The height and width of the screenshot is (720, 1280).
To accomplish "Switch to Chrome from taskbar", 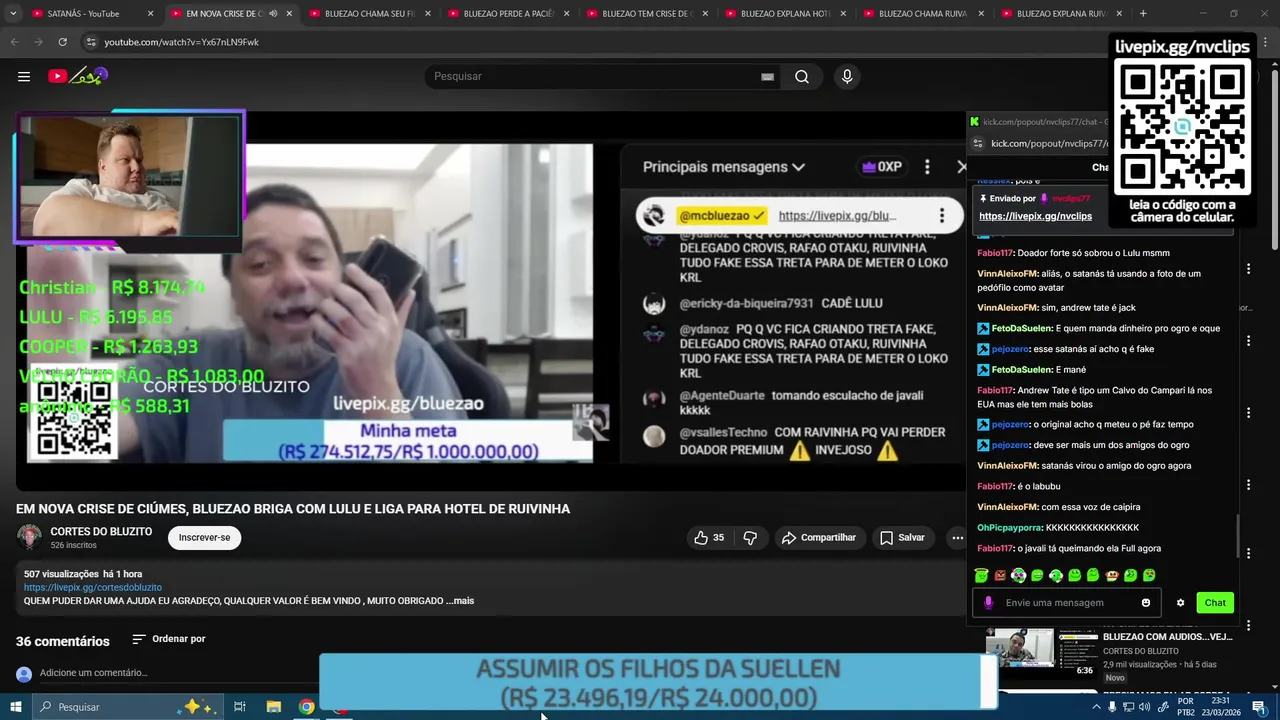I will click(307, 707).
